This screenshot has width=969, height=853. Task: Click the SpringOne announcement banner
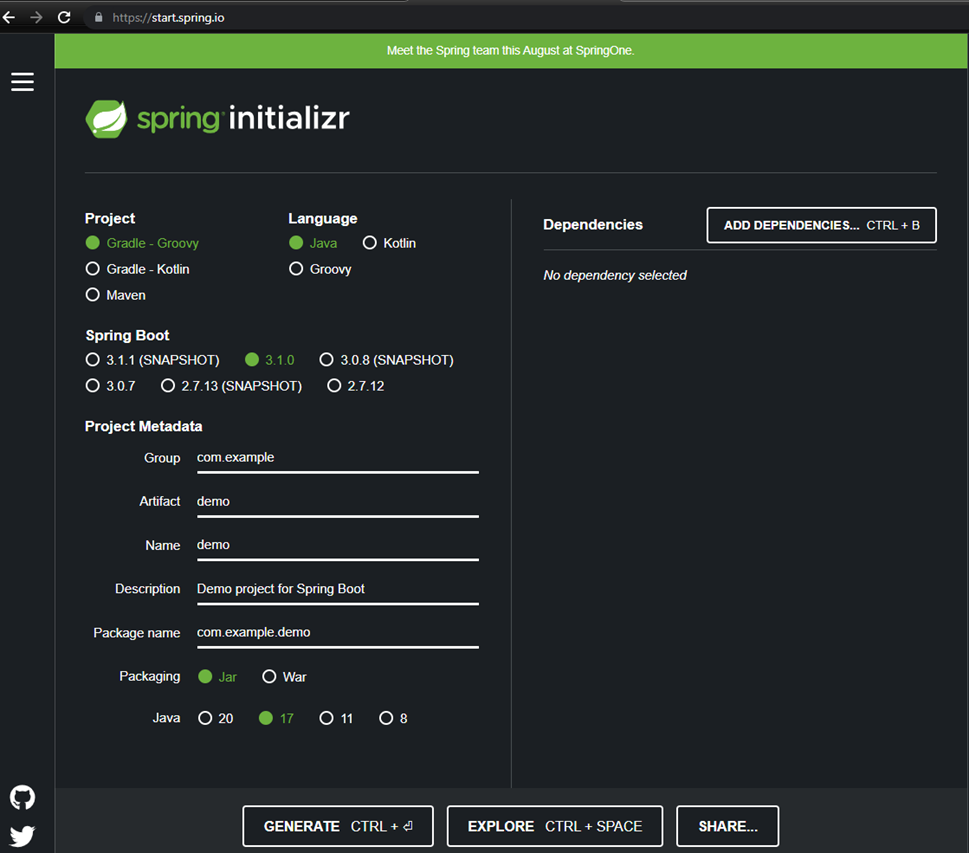pos(510,51)
